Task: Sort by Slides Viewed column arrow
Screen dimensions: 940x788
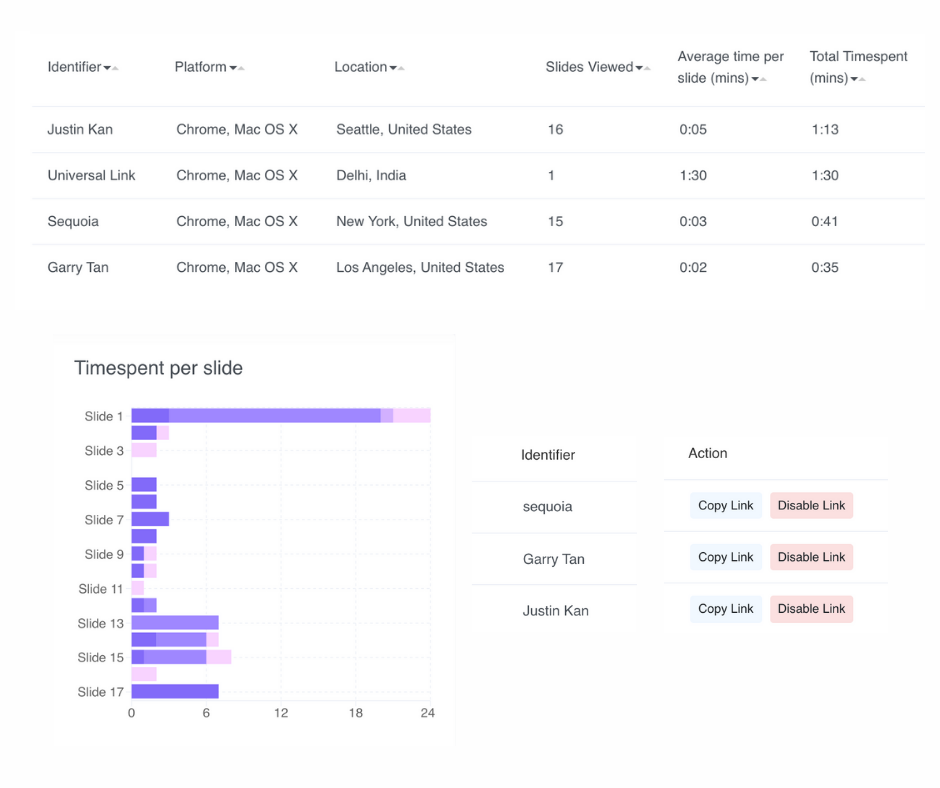Action: 643,68
